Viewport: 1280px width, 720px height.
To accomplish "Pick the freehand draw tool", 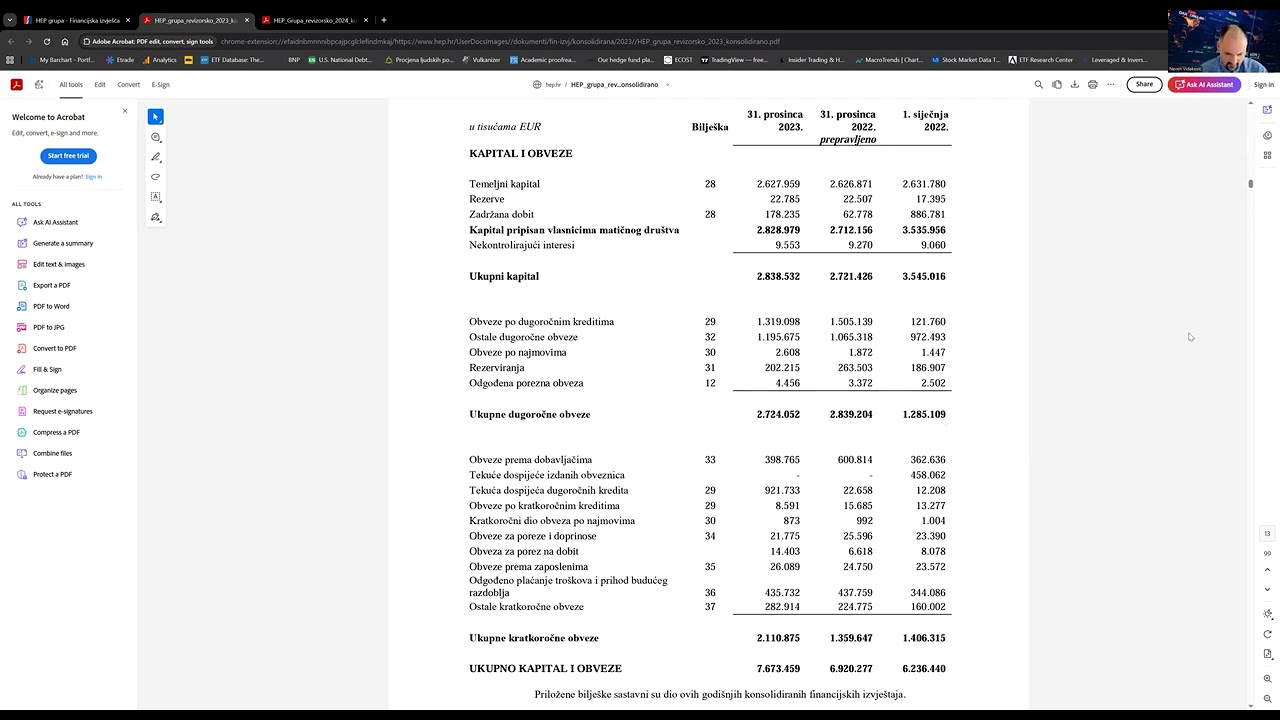I will click(x=155, y=177).
